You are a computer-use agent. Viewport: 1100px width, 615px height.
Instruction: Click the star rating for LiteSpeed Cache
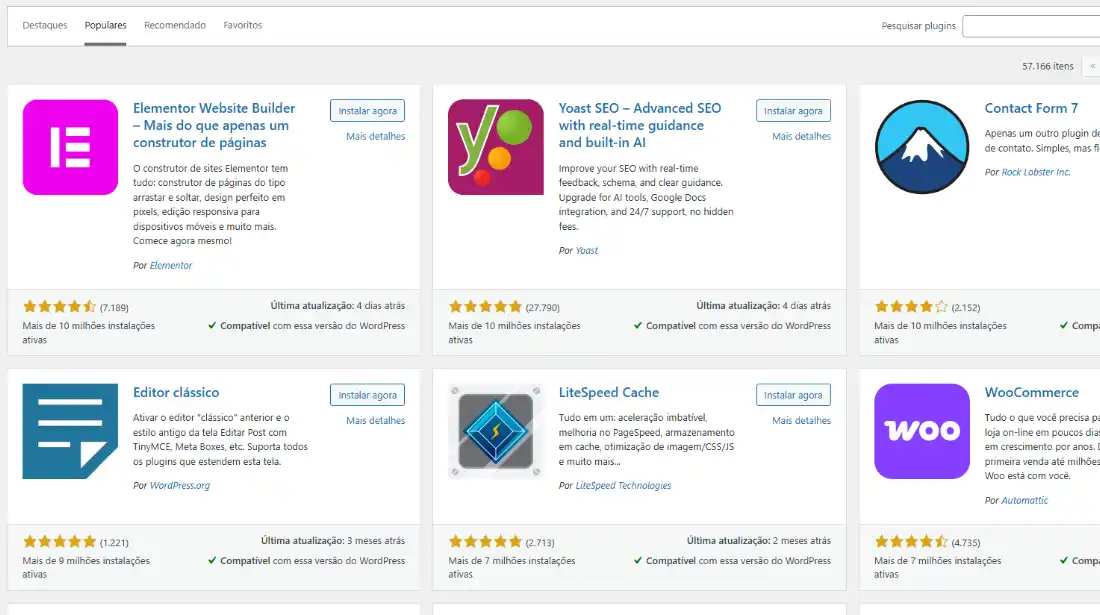tap(484, 541)
